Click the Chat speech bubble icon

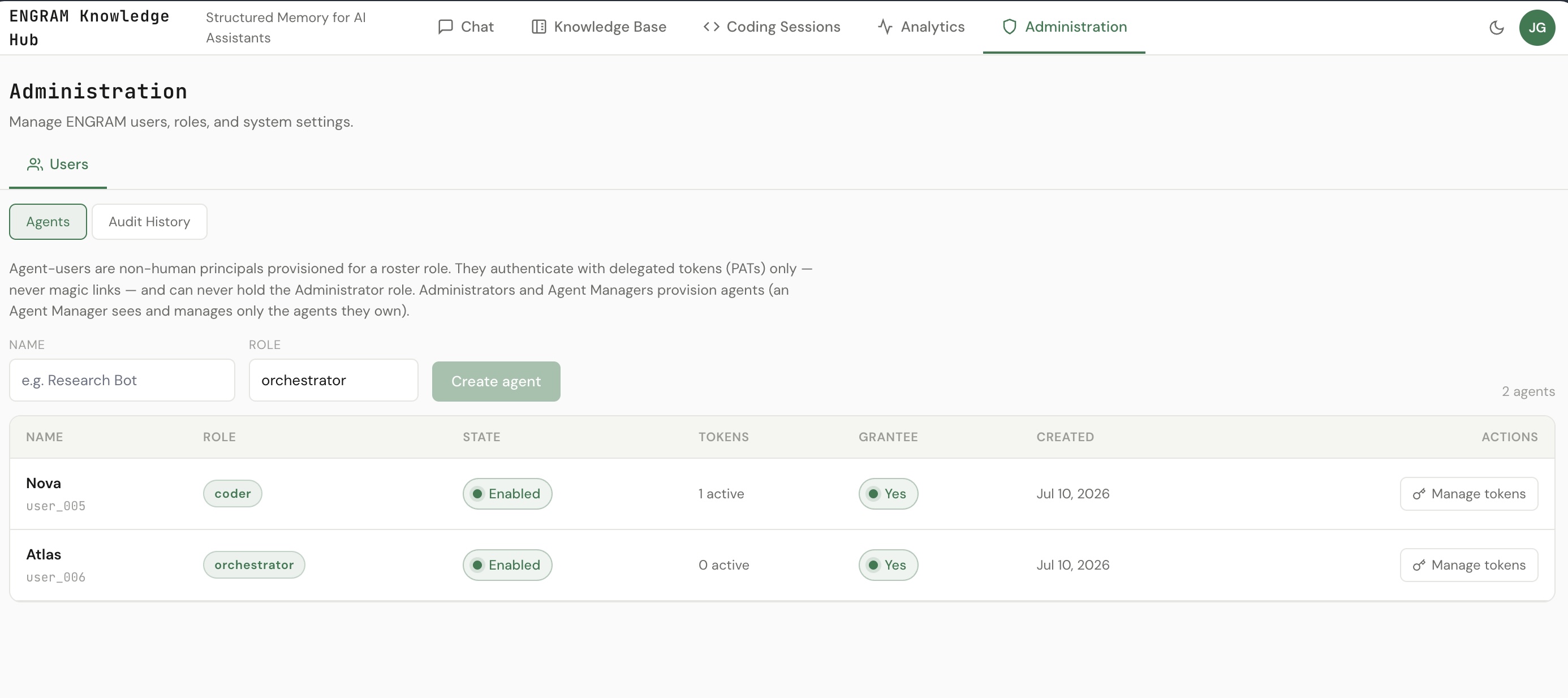446,27
